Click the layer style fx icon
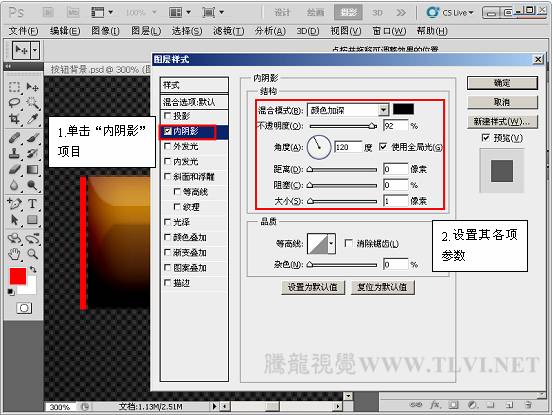 pyautogui.click(x=435, y=405)
